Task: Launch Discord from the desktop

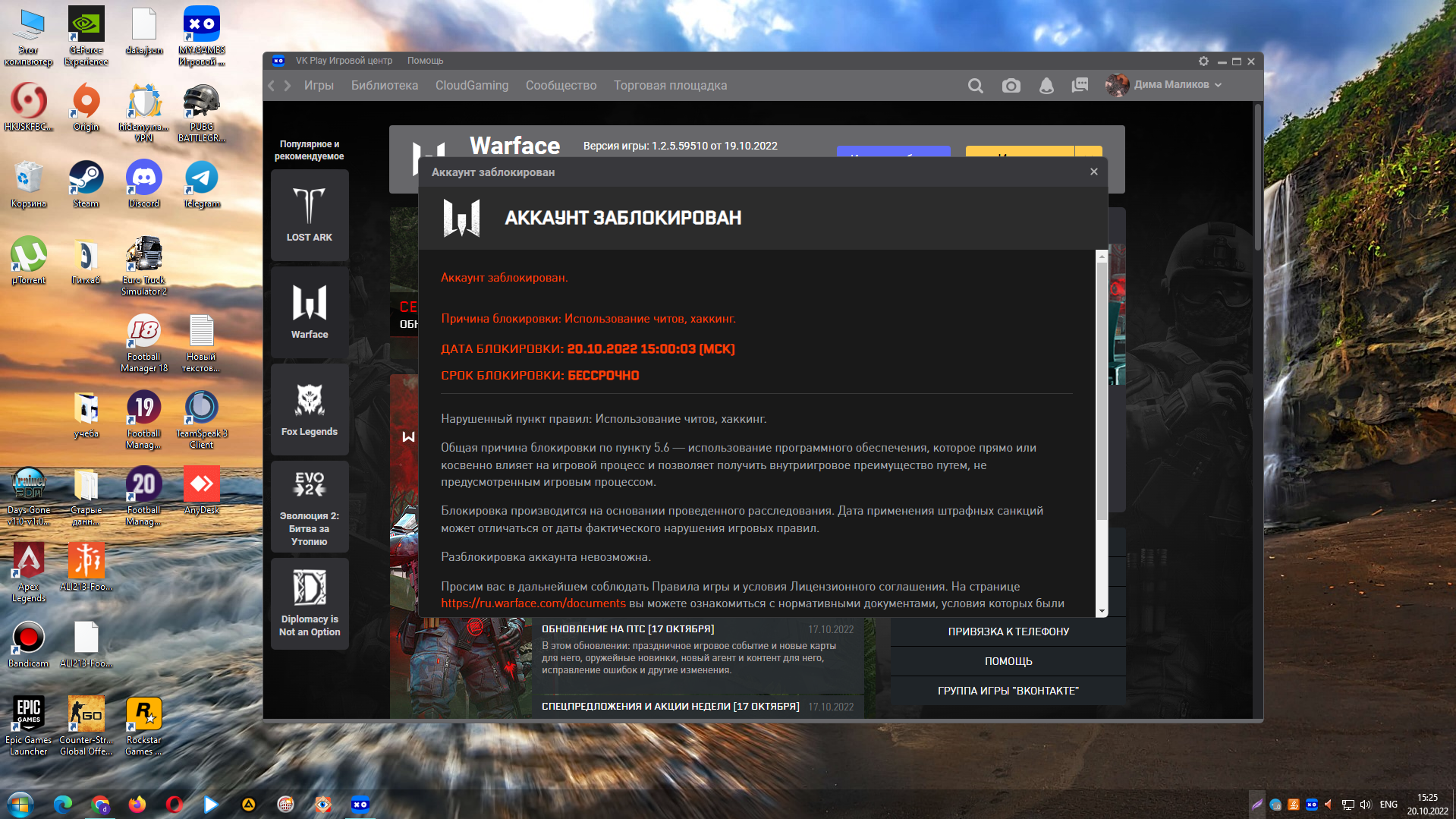Action: 143,184
